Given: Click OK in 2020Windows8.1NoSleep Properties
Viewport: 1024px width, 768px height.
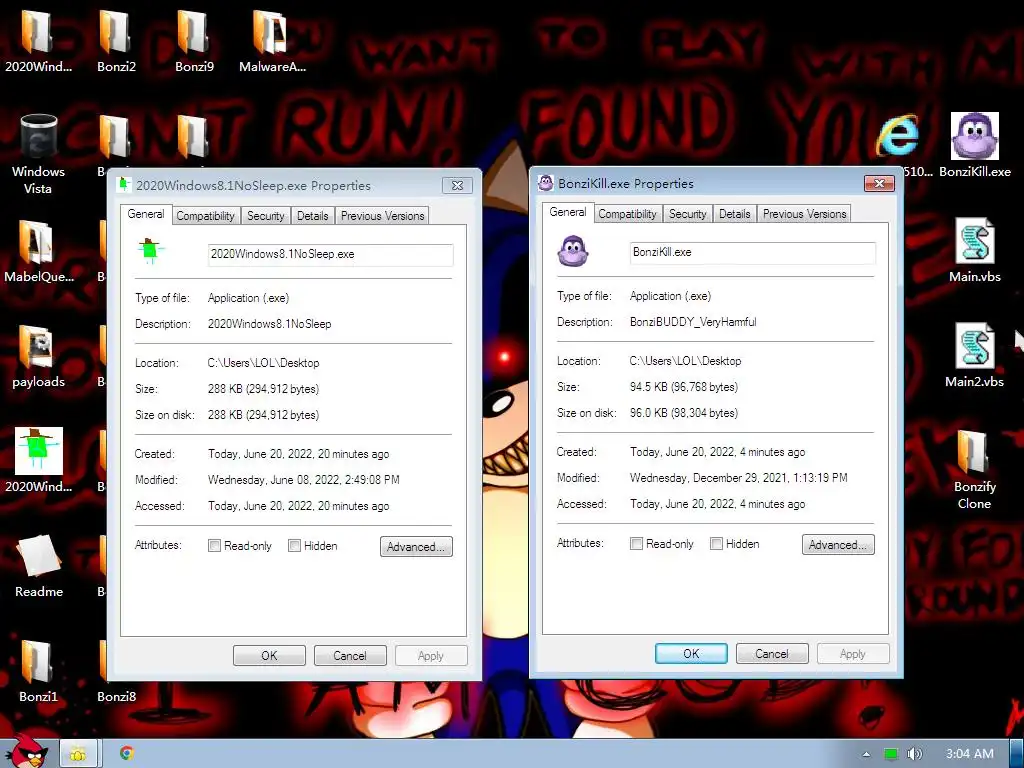Looking at the screenshot, I should 269,656.
